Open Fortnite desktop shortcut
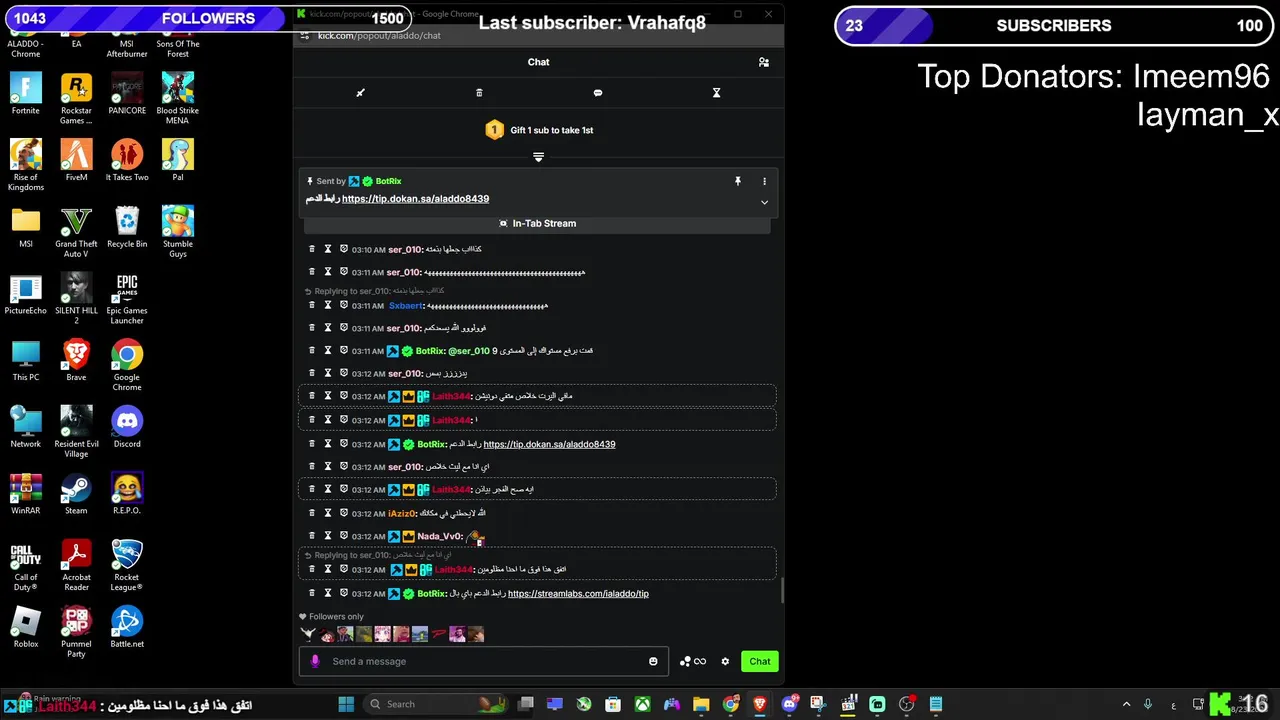 click(x=26, y=94)
